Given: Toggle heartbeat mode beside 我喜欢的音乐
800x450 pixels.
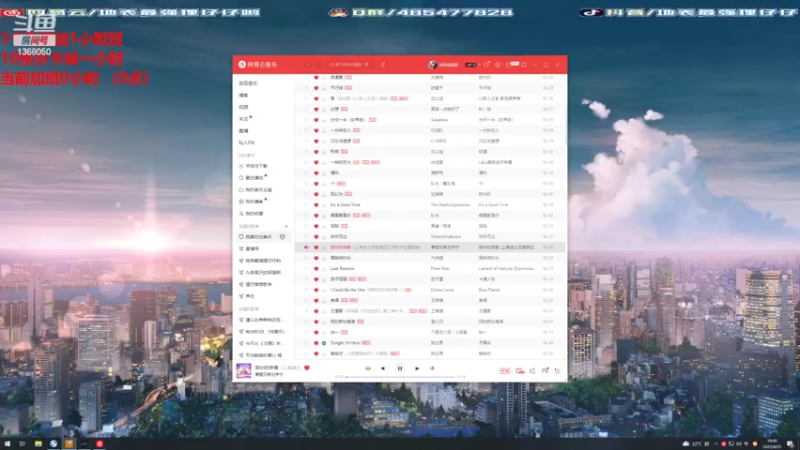Looking at the screenshot, I should coord(282,237).
